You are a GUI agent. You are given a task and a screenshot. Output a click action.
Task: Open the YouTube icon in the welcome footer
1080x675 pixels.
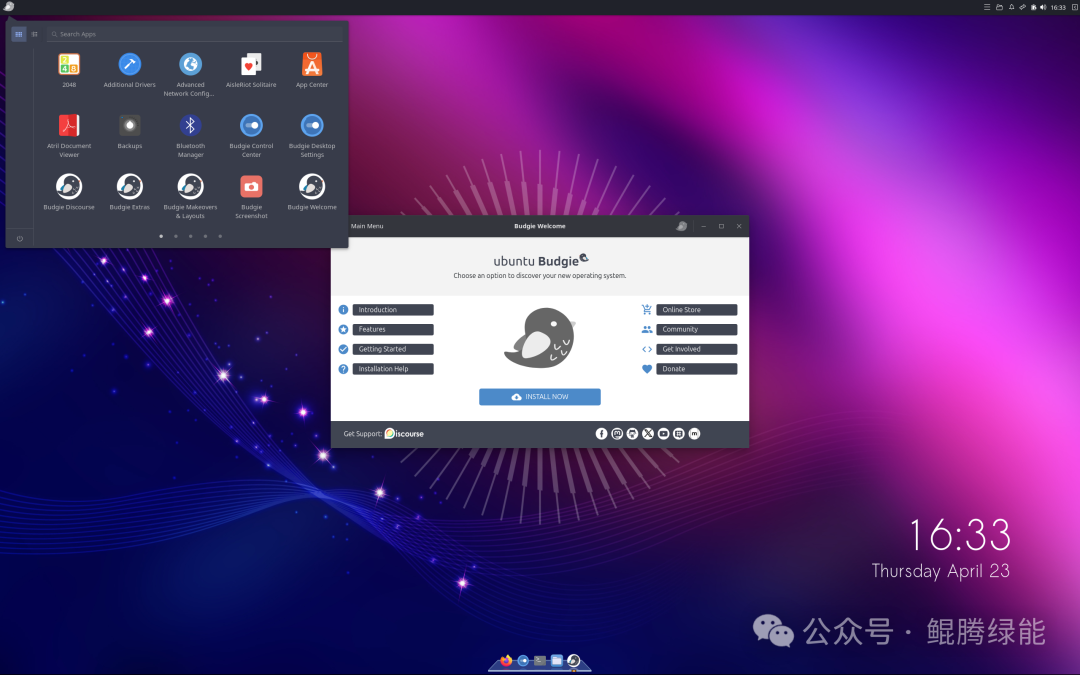(x=663, y=433)
